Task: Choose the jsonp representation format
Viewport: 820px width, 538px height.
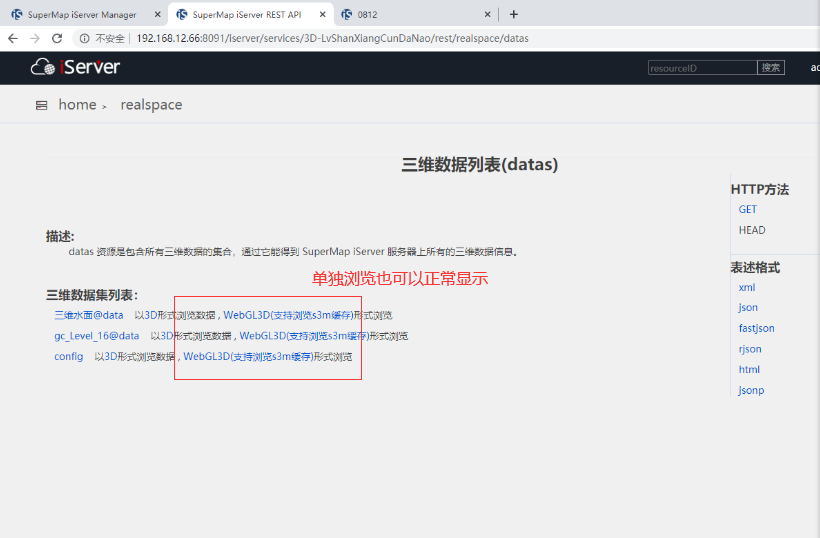Action: [x=751, y=390]
